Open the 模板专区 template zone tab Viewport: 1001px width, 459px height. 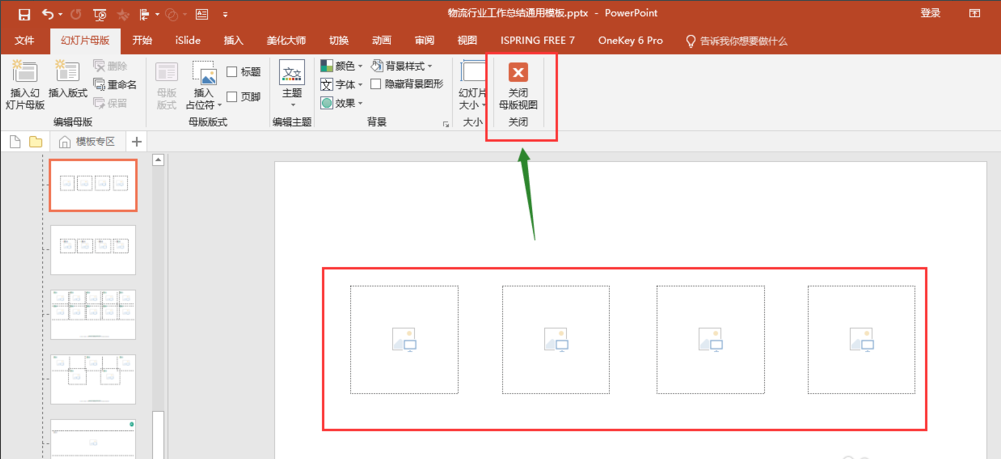point(87,141)
